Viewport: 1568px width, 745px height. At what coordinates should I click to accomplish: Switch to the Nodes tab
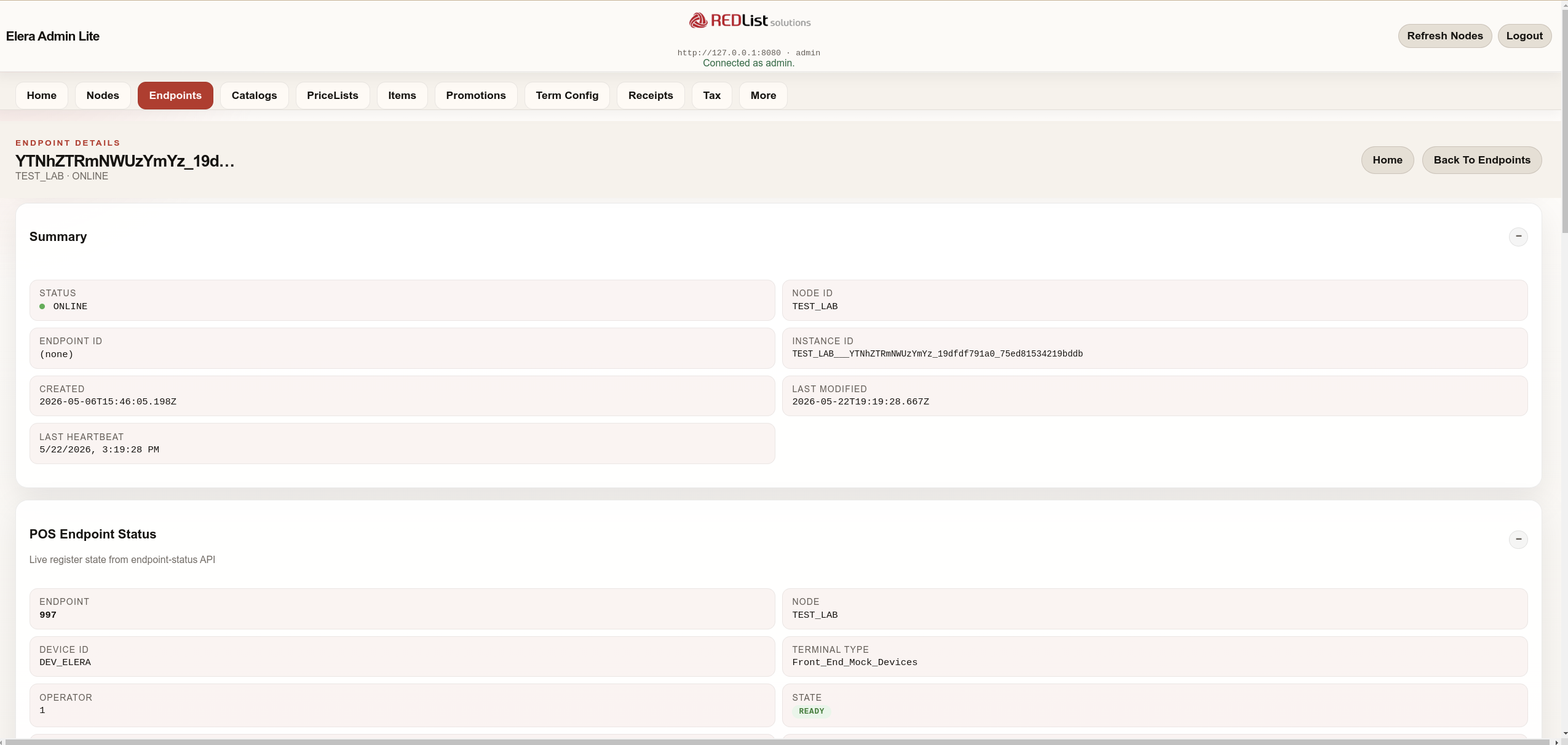tap(103, 95)
